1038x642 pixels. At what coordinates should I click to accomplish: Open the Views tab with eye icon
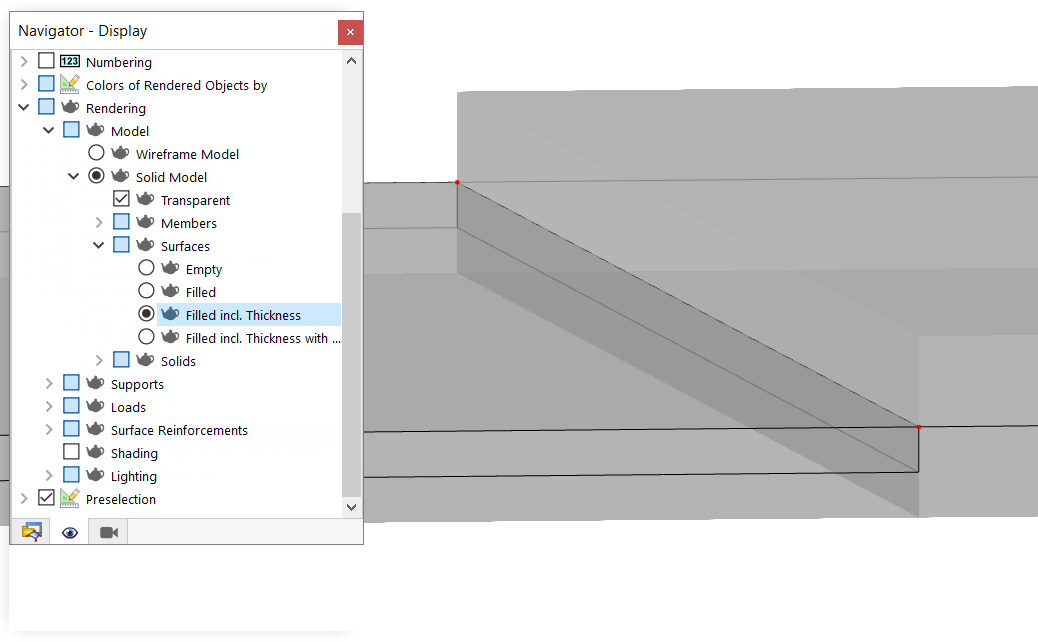[70, 532]
